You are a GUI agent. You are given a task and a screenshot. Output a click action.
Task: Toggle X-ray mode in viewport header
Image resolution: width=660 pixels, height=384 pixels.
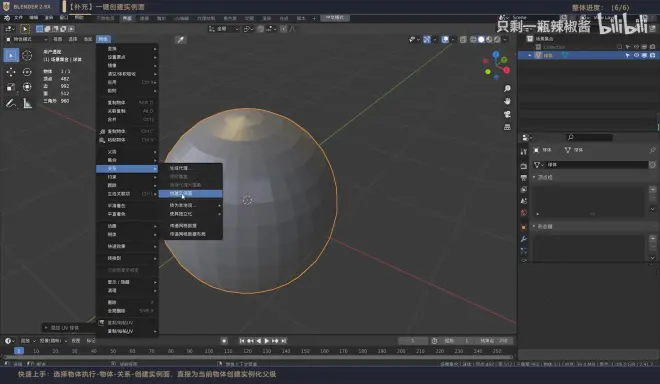[x=463, y=40]
